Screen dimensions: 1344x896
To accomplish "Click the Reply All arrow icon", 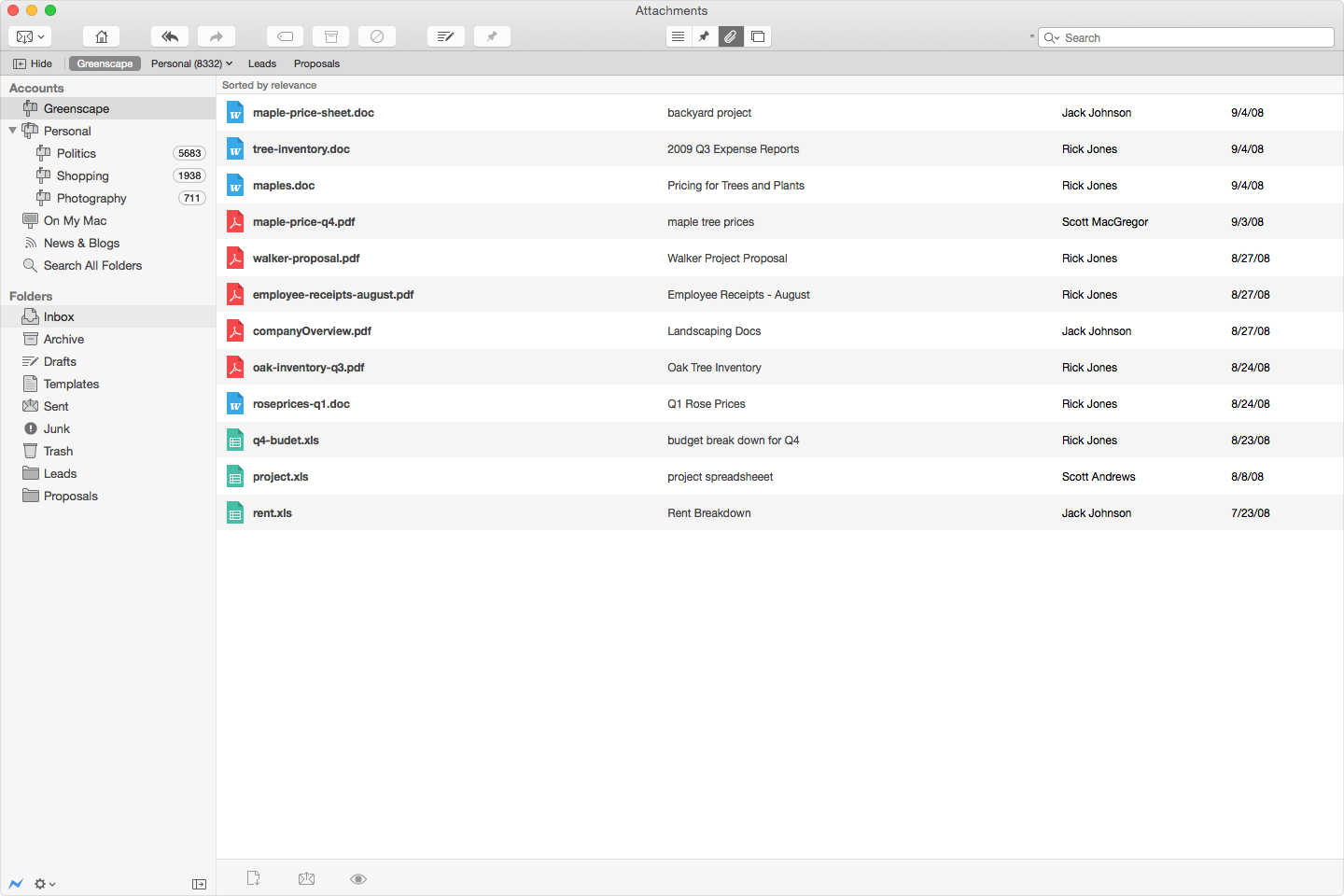I will [169, 36].
